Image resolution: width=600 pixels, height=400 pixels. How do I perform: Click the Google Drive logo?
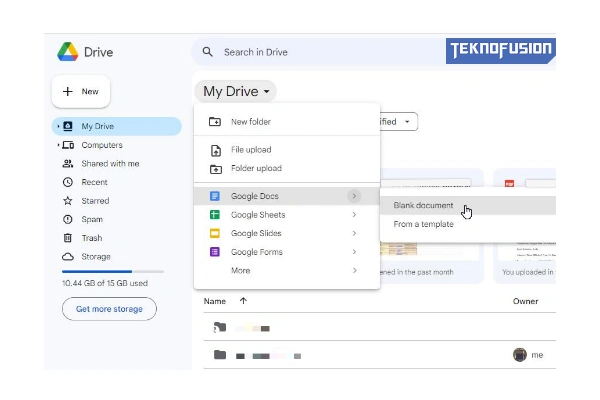tap(68, 52)
